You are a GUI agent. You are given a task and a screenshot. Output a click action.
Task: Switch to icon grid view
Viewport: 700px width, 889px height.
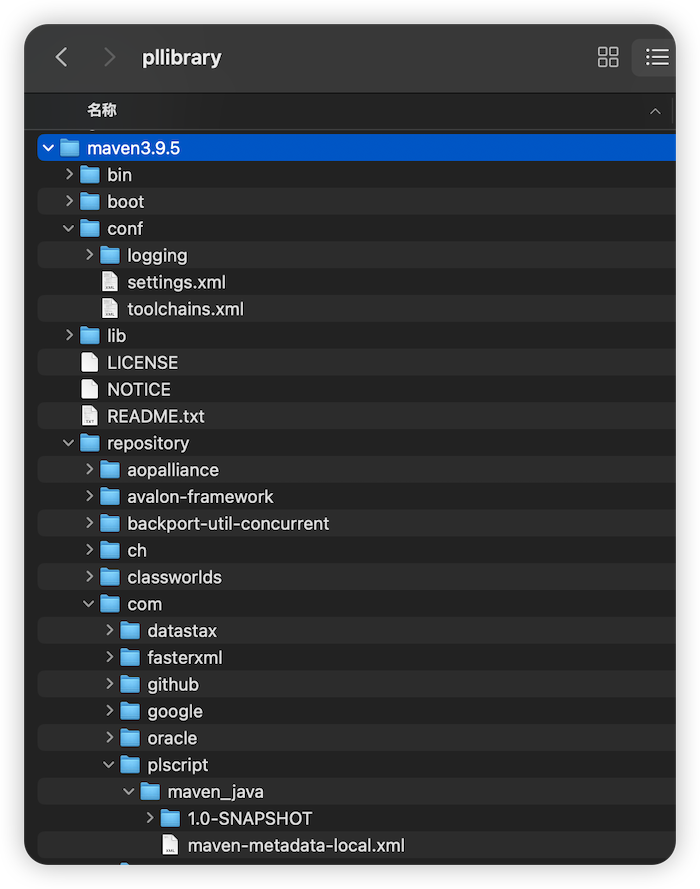coord(608,57)
